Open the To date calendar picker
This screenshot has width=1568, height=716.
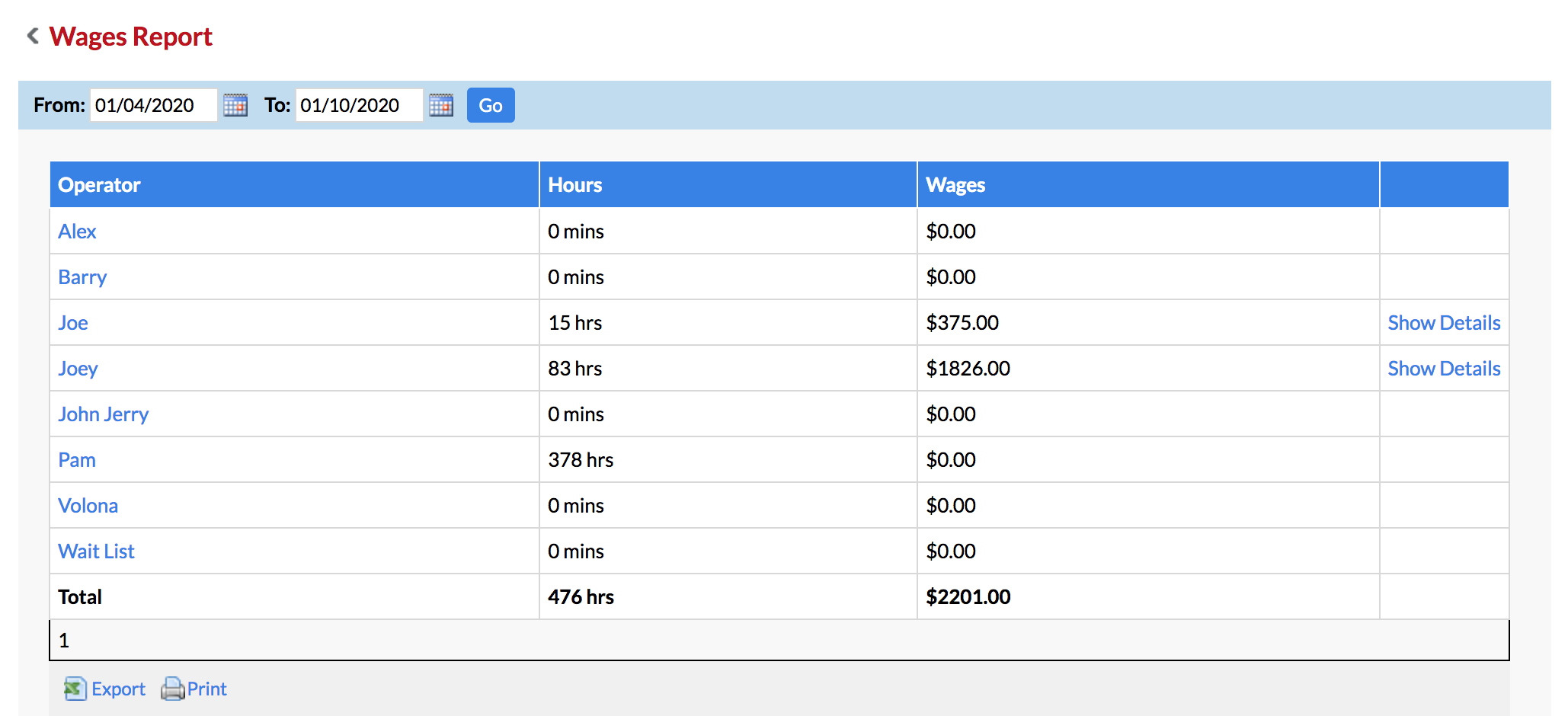[x=441, y=105]
